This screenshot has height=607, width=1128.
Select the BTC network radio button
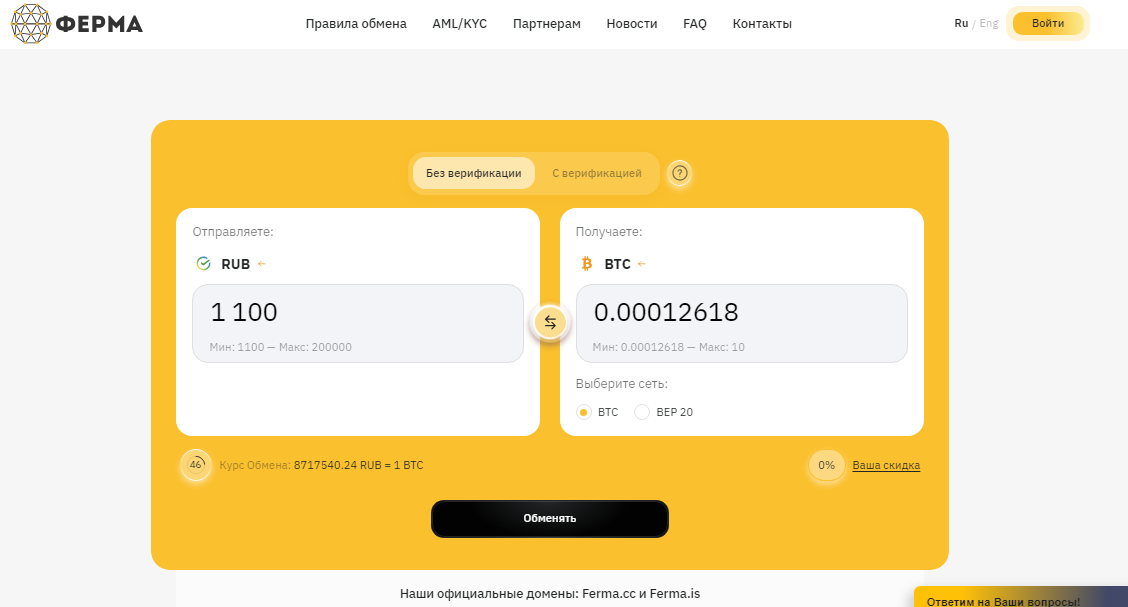[x=583, y=412]
